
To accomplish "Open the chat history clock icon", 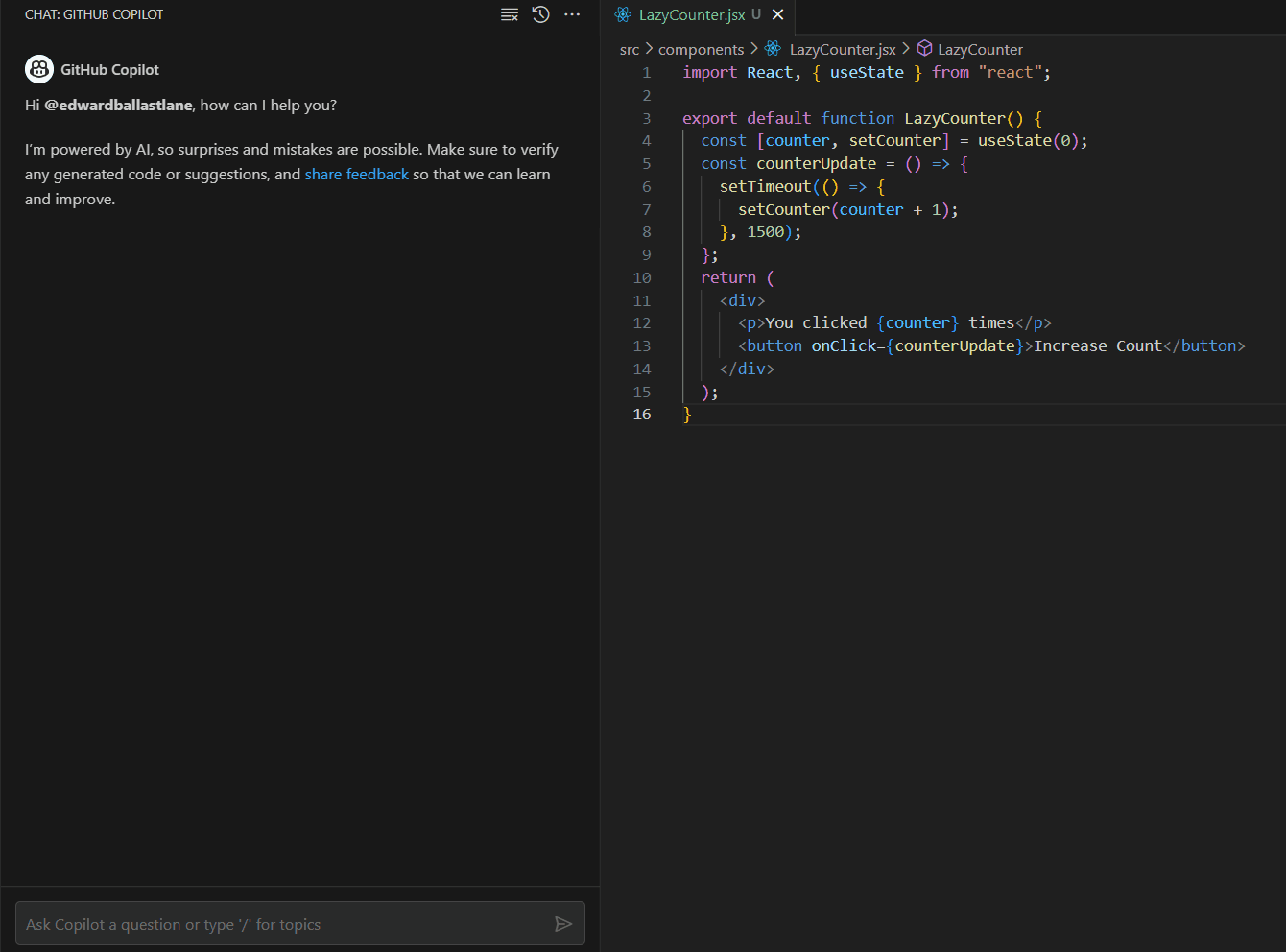I will click(x=541, y=14).
